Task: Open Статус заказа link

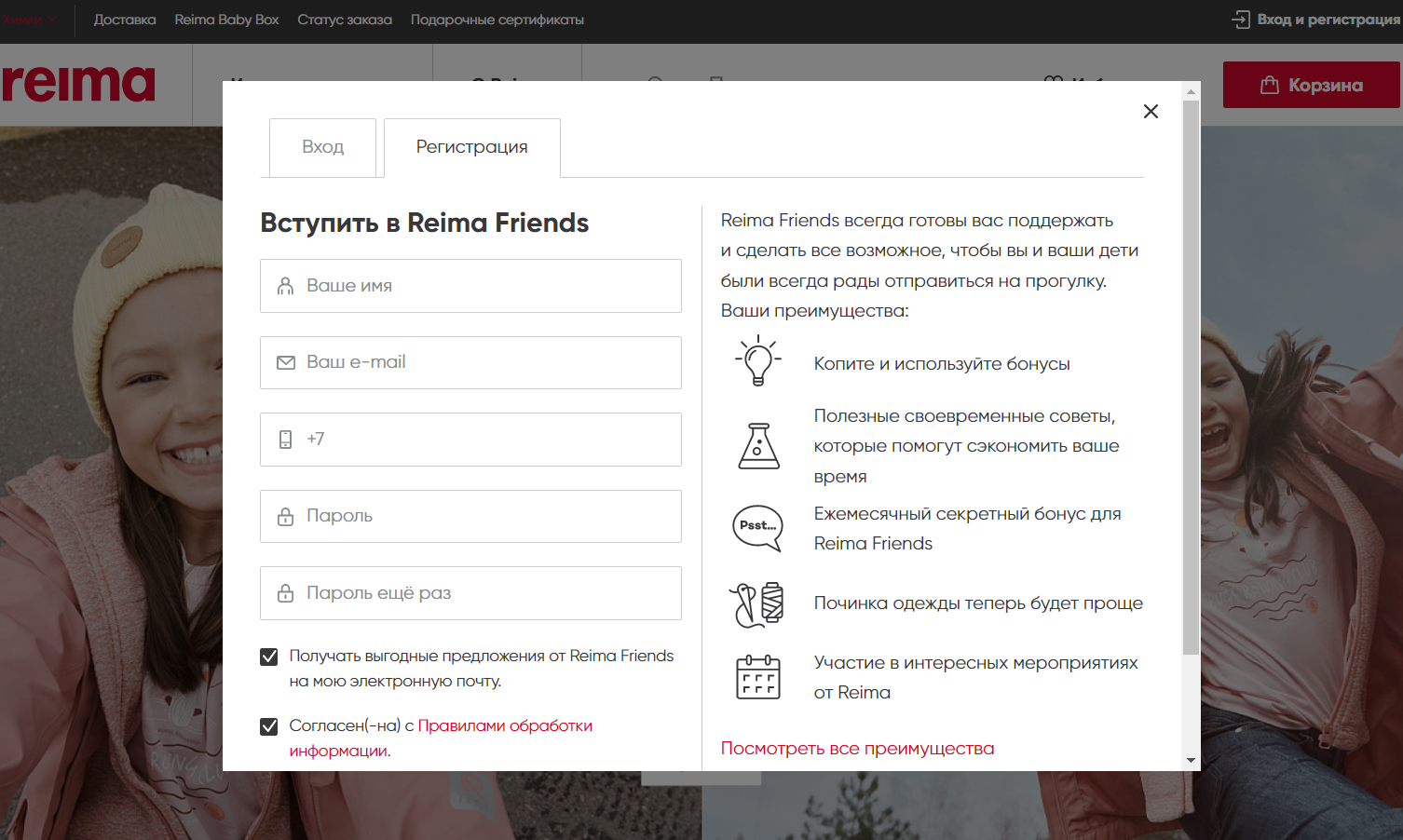Action: point(345,20)
